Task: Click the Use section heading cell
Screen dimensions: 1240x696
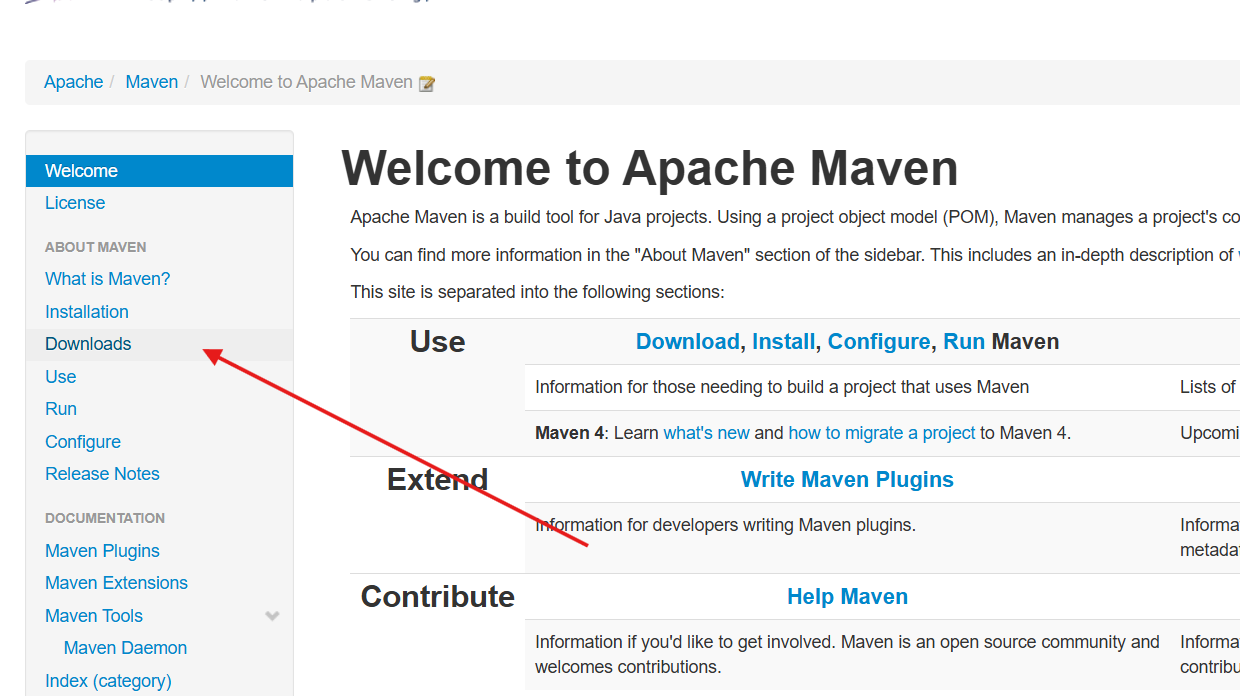Action: pos(437,342)
